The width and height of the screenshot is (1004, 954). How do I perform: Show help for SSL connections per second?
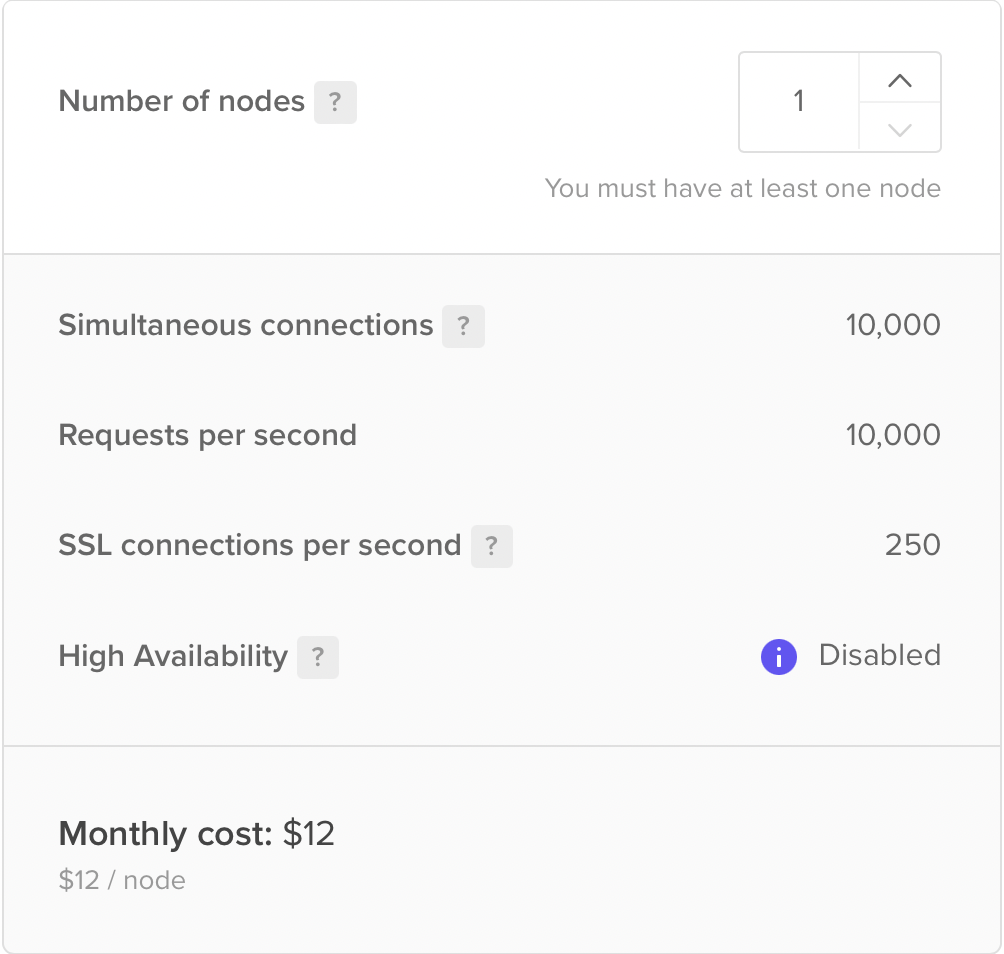(491, 546)
